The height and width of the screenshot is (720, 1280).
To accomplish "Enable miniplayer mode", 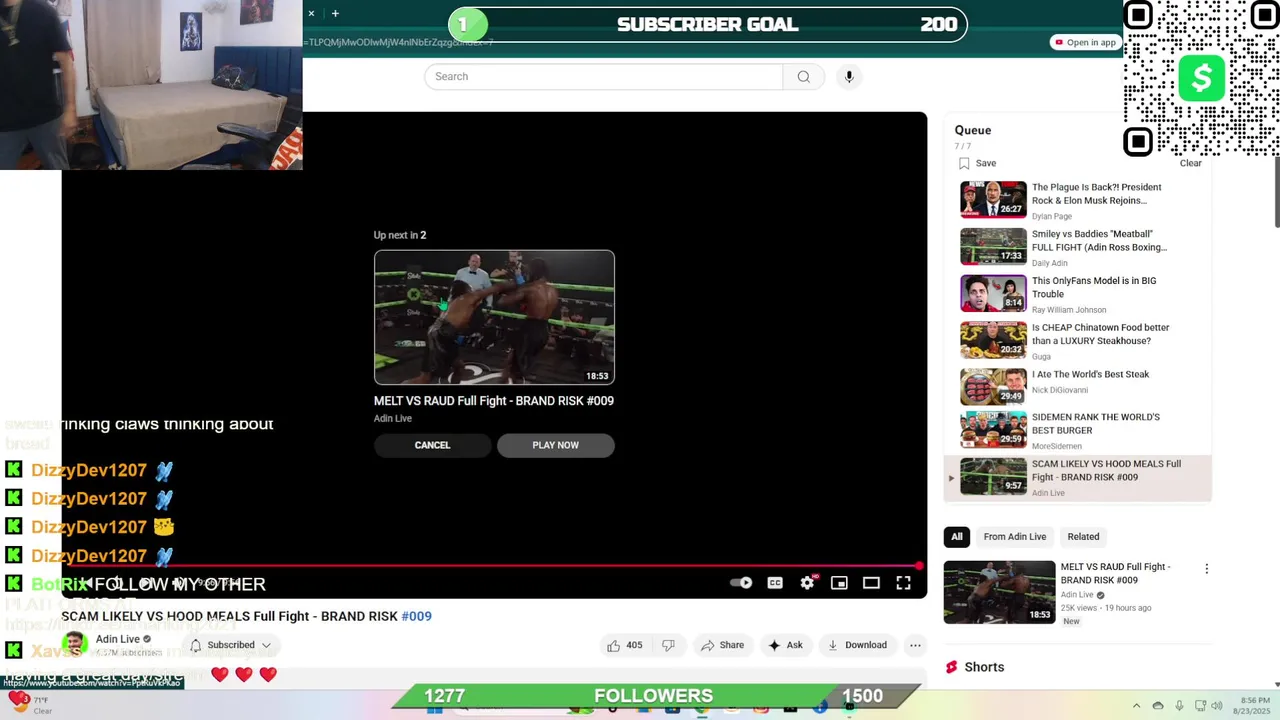I will pyautogui.click(x=839, y=583).
